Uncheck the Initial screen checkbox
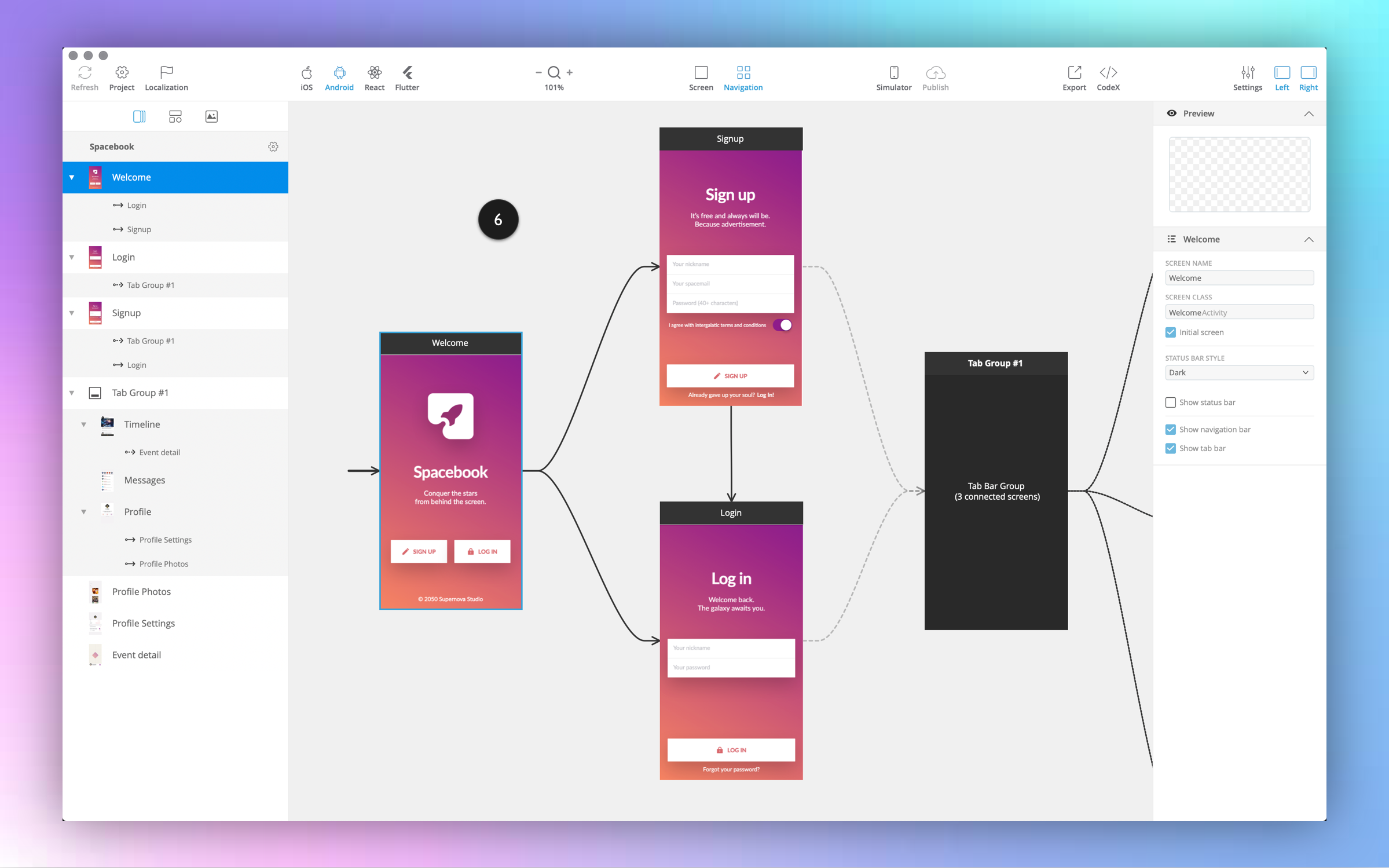The height and width of the screenshot is (868, 1389). click(x=1171, y=332)
